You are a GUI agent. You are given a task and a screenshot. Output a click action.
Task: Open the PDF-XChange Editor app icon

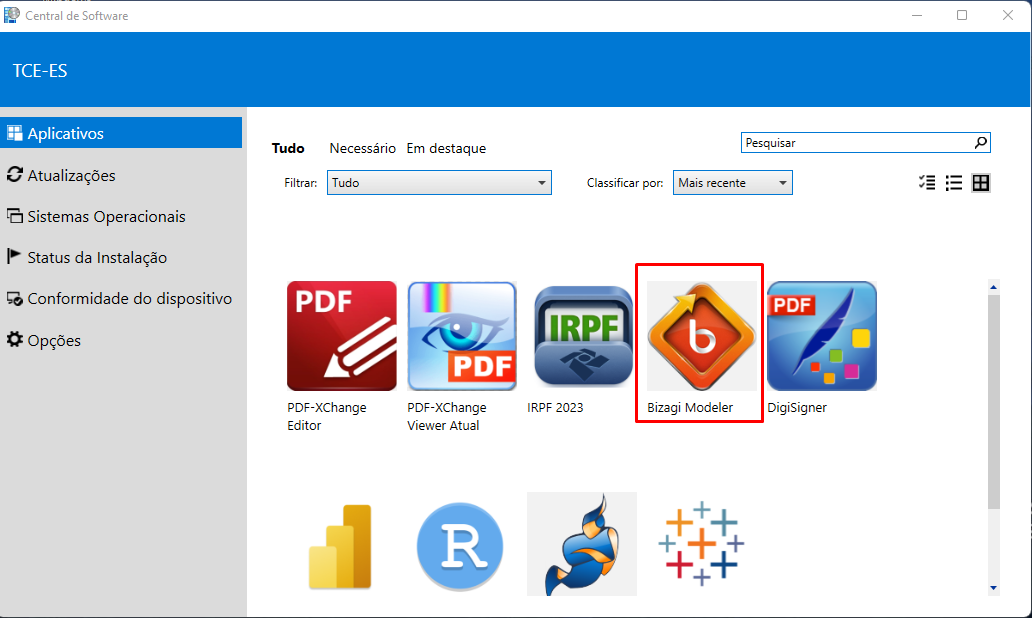[x=342, y=336]
